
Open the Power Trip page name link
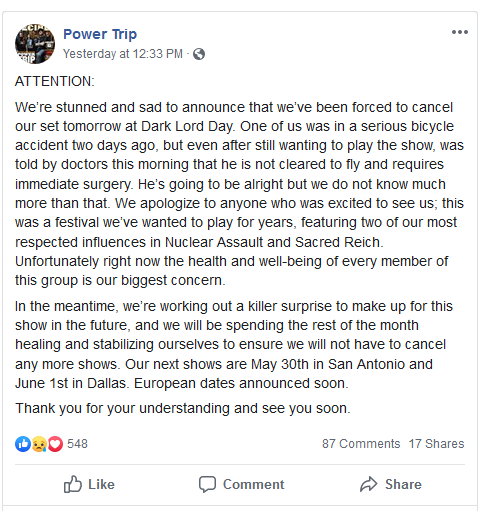[100, 34]
